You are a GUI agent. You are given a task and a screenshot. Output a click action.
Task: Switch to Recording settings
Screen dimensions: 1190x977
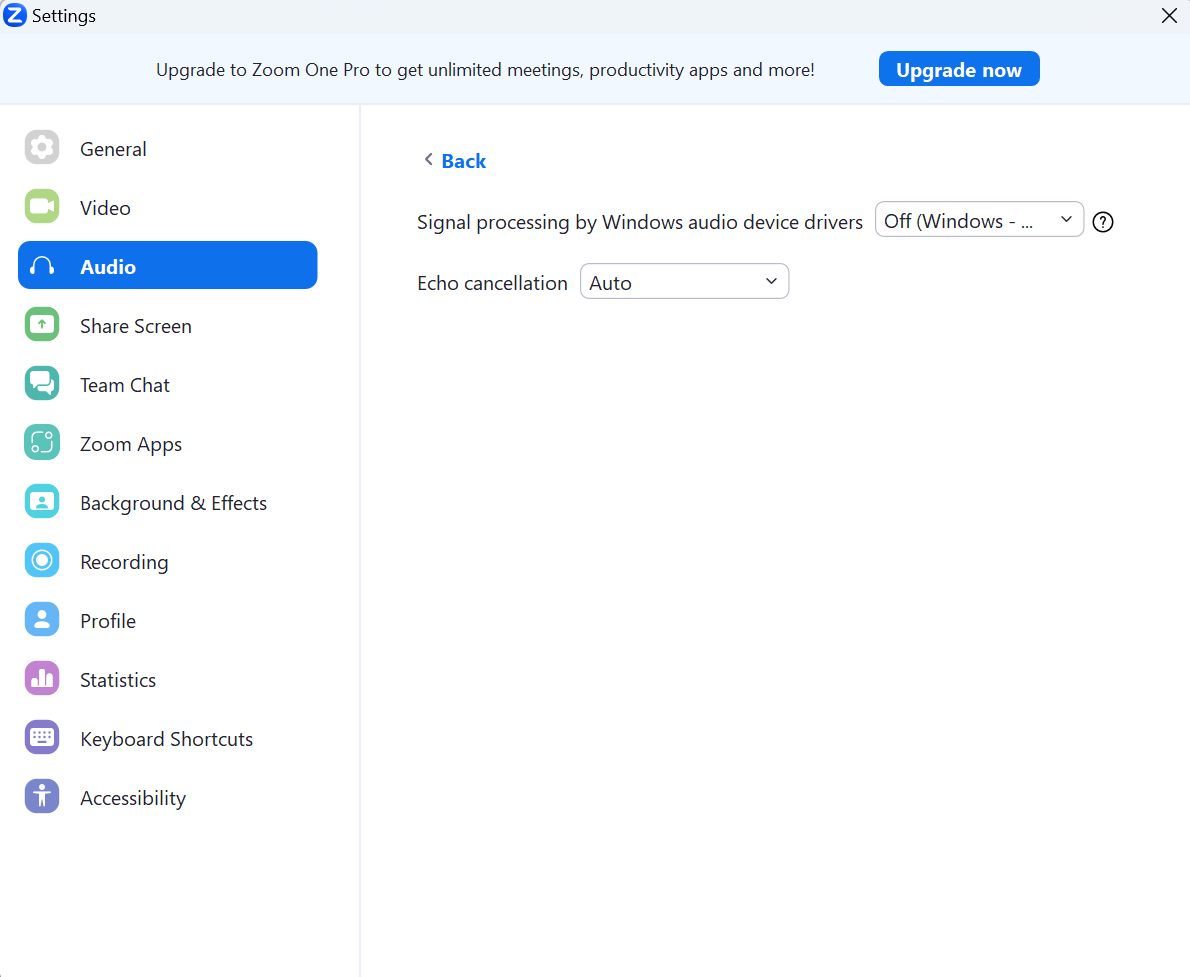168,561
